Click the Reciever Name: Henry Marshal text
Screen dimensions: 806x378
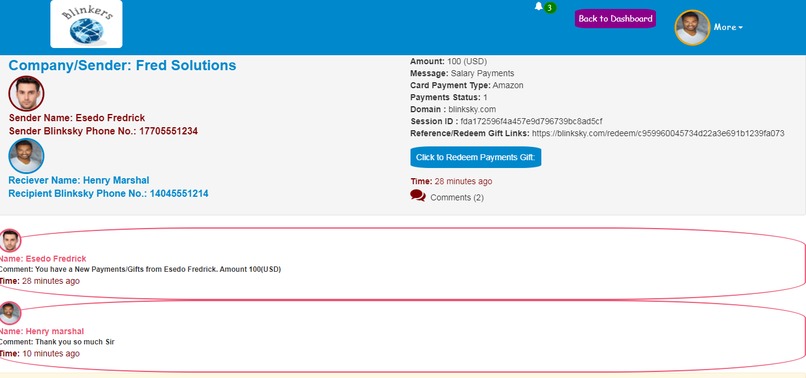coord(79,180)
